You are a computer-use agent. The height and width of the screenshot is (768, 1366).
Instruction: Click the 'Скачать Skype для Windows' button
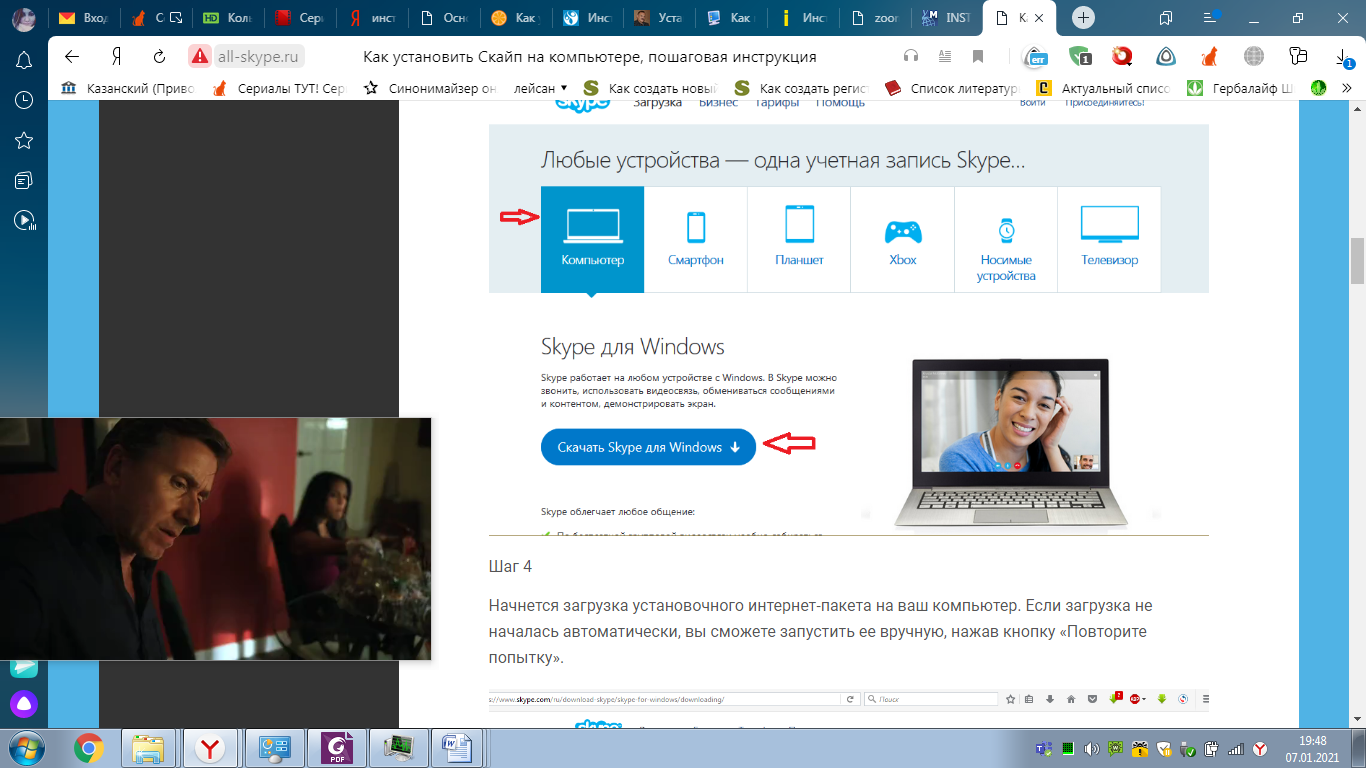pyautogui.click(x=648, y=447)
